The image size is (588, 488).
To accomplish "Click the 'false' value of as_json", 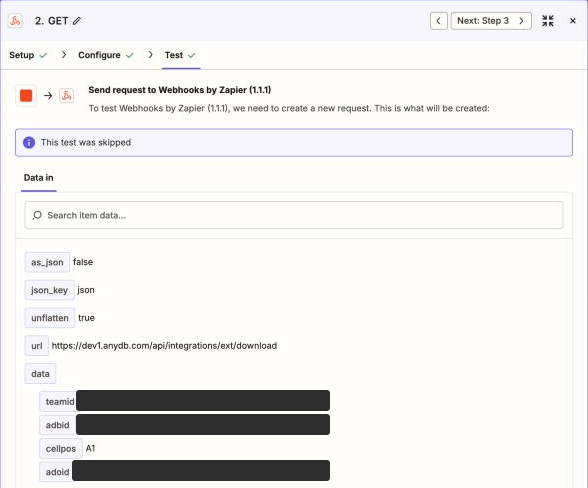I will [x=83, y=262].
